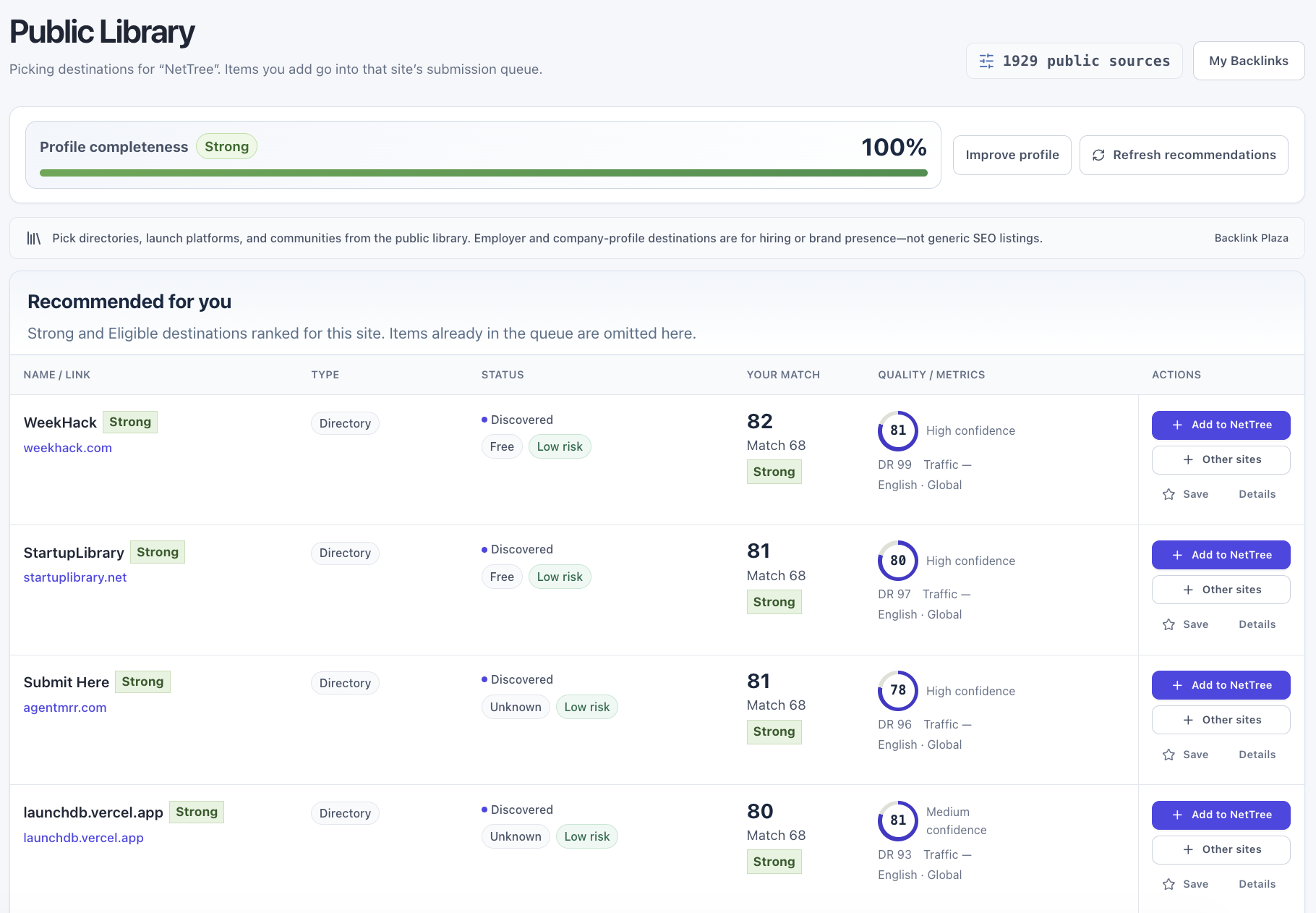
Task: Click the YOUR MATCH column header
Action: click(783, 375)
